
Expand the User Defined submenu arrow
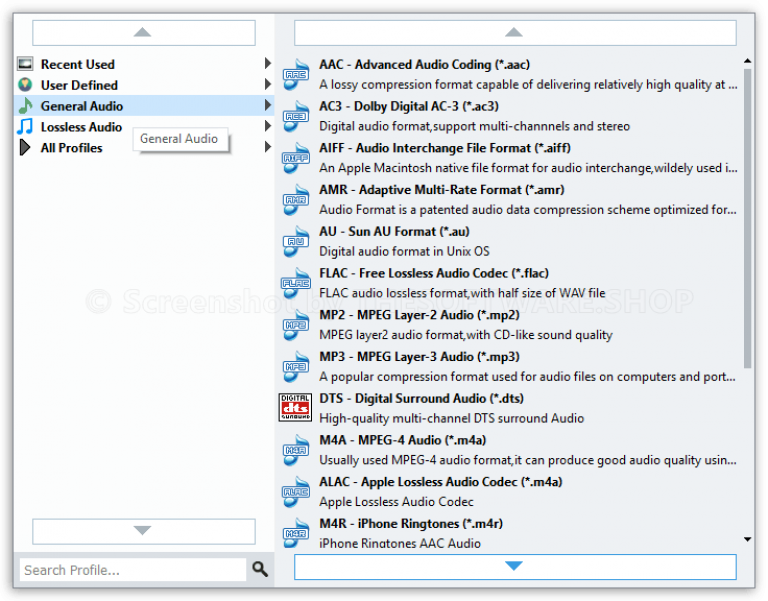click(x=267, y=84)
